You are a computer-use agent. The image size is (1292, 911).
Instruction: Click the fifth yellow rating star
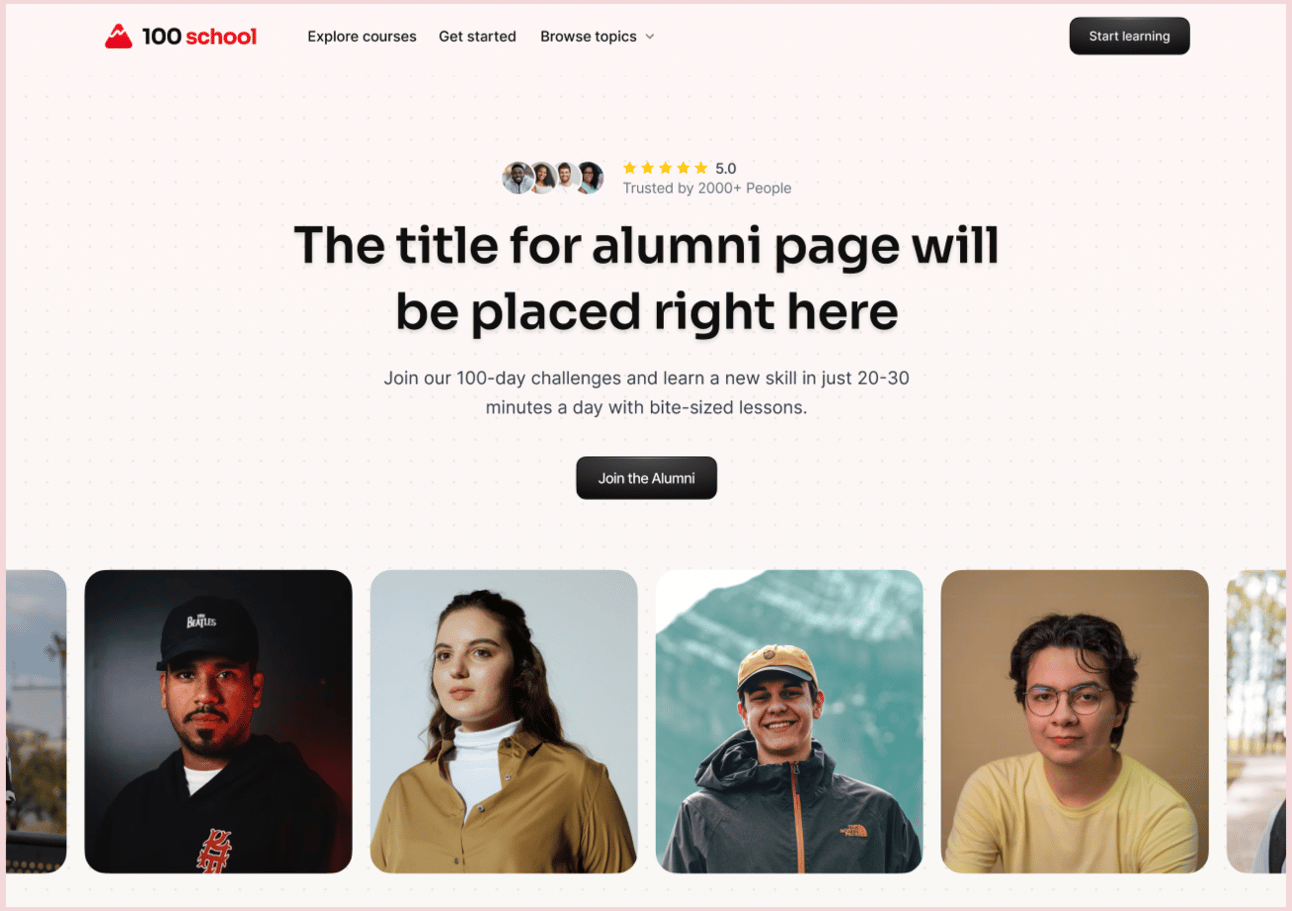pos(701,168)
